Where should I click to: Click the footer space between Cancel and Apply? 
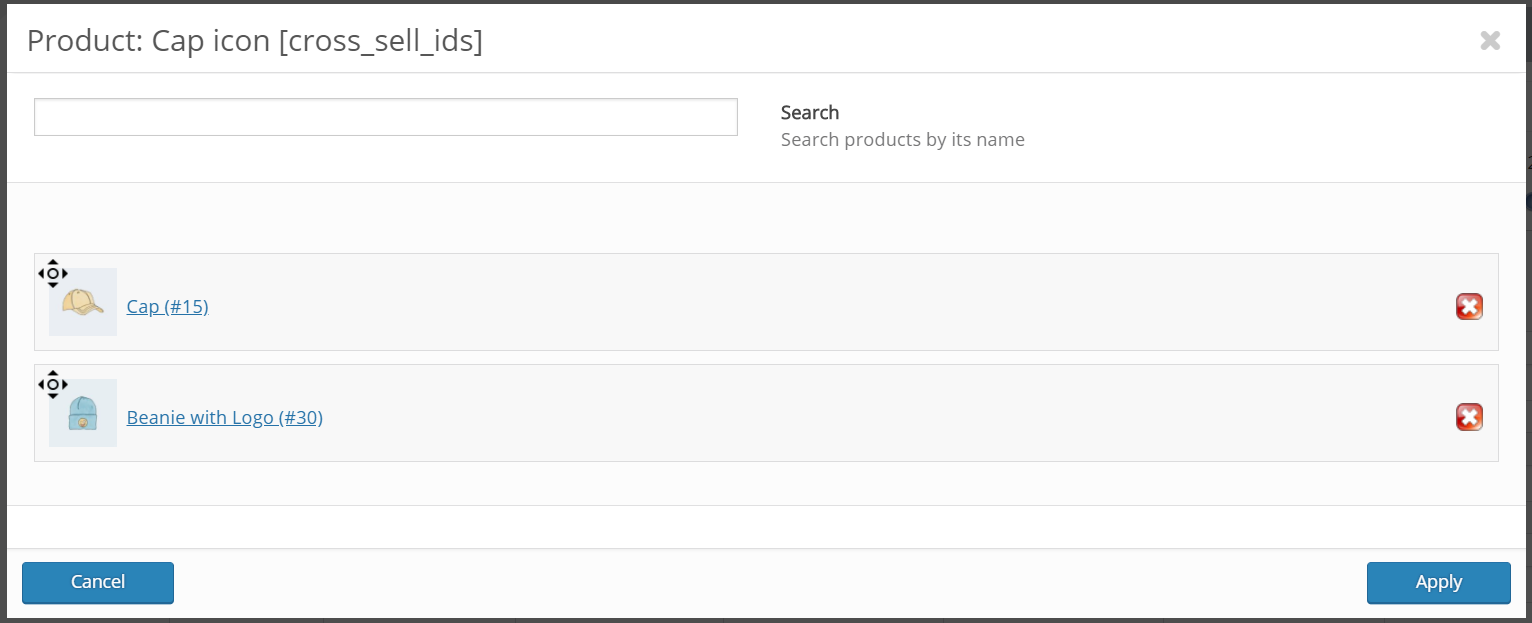[x=770, y=582]
